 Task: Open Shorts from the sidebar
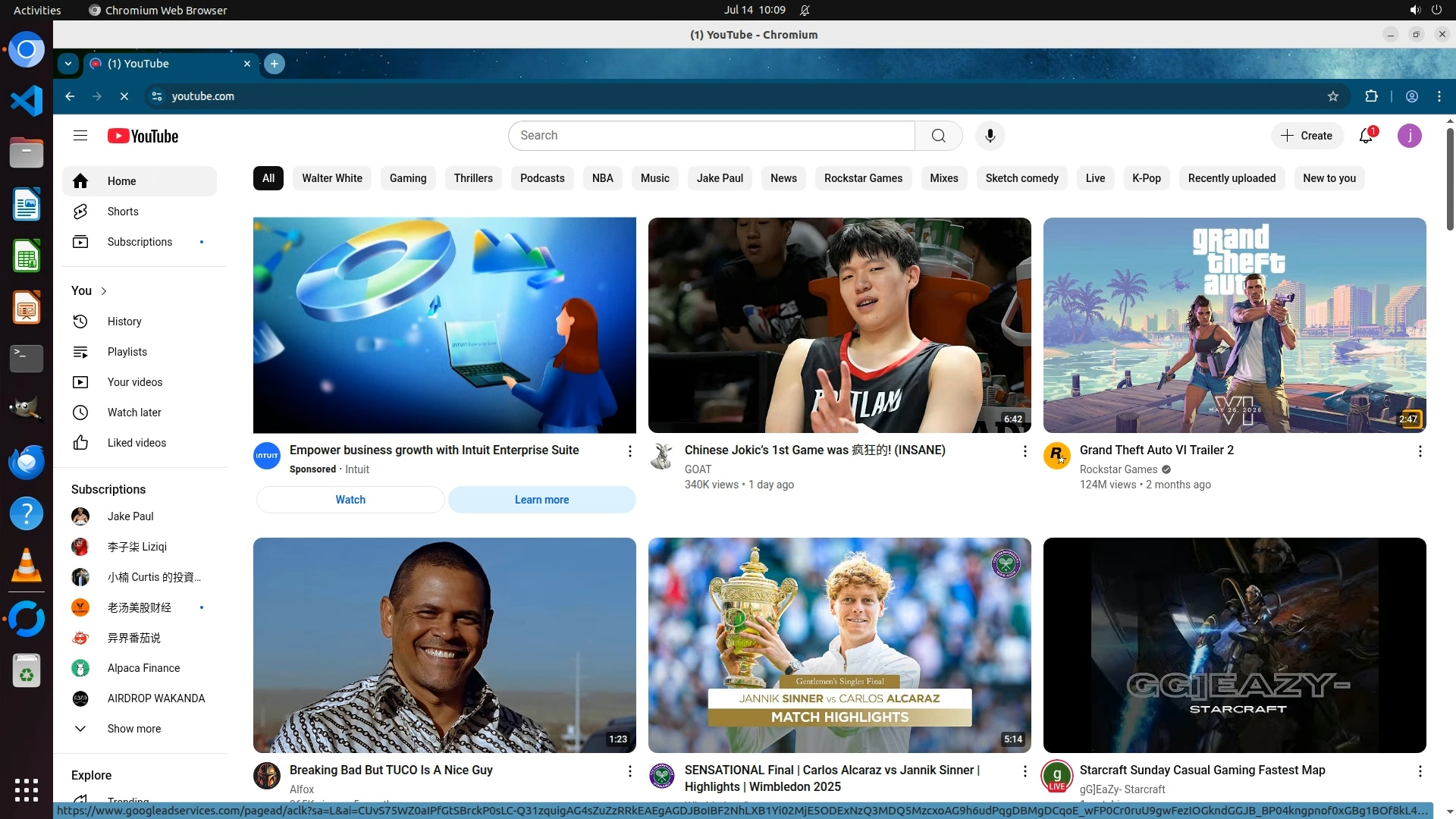tap(123, 212)
